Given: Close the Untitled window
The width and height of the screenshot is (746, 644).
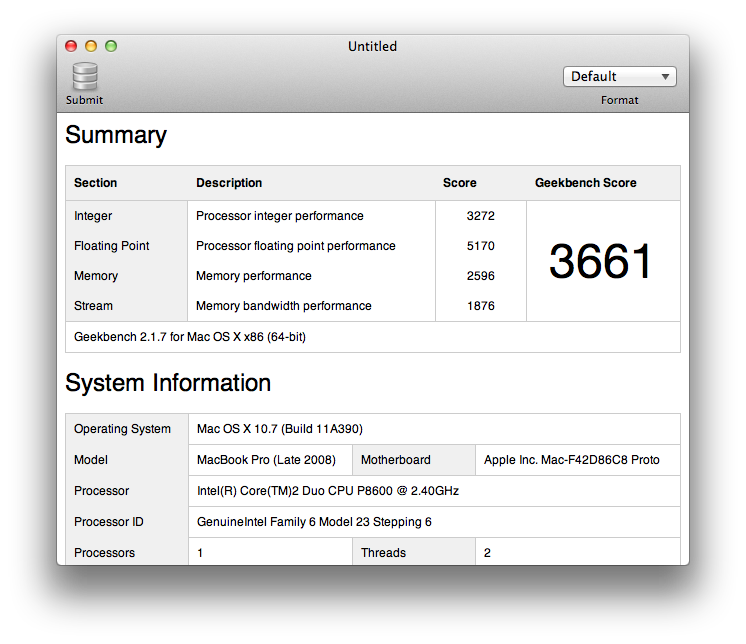Looking at the screenshot, I should click(x=71, y=46).
